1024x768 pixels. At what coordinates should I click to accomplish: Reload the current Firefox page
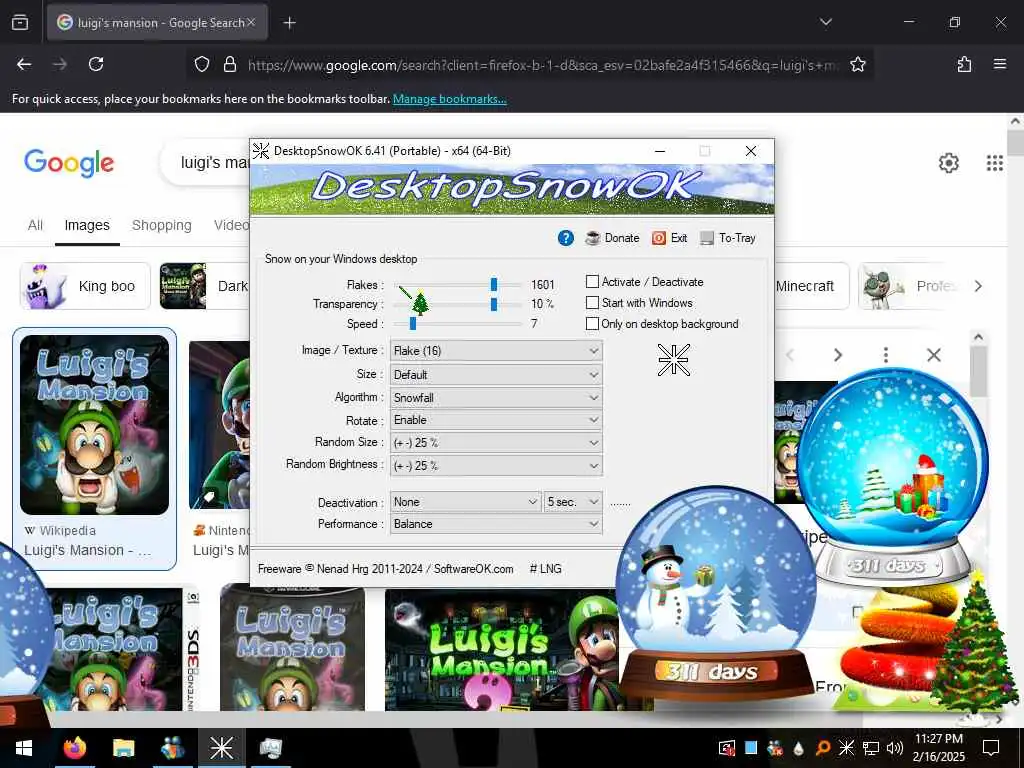(x=96, y=64)
